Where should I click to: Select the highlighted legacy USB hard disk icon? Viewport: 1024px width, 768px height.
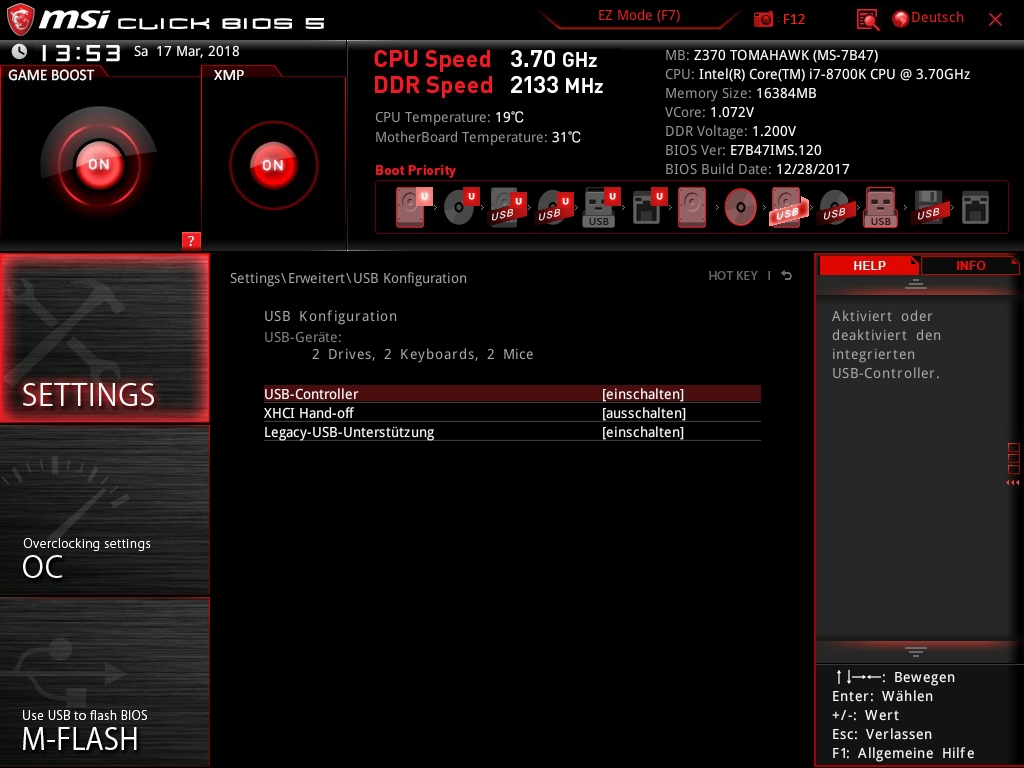coord(788,207)
